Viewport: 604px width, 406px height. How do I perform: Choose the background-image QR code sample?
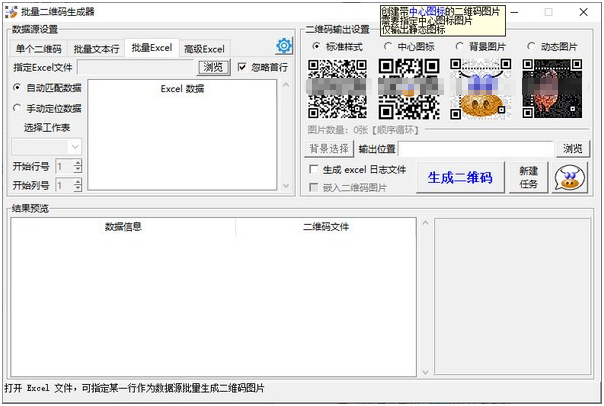[479, 89]
